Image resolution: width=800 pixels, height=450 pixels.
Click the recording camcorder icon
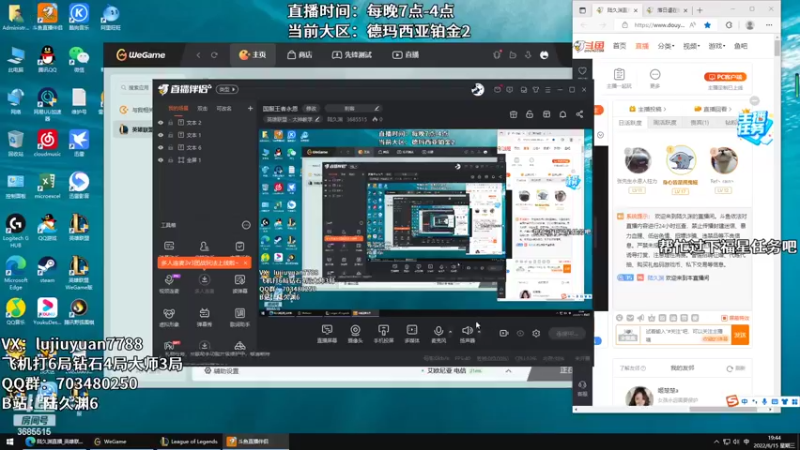pos(504,333)
